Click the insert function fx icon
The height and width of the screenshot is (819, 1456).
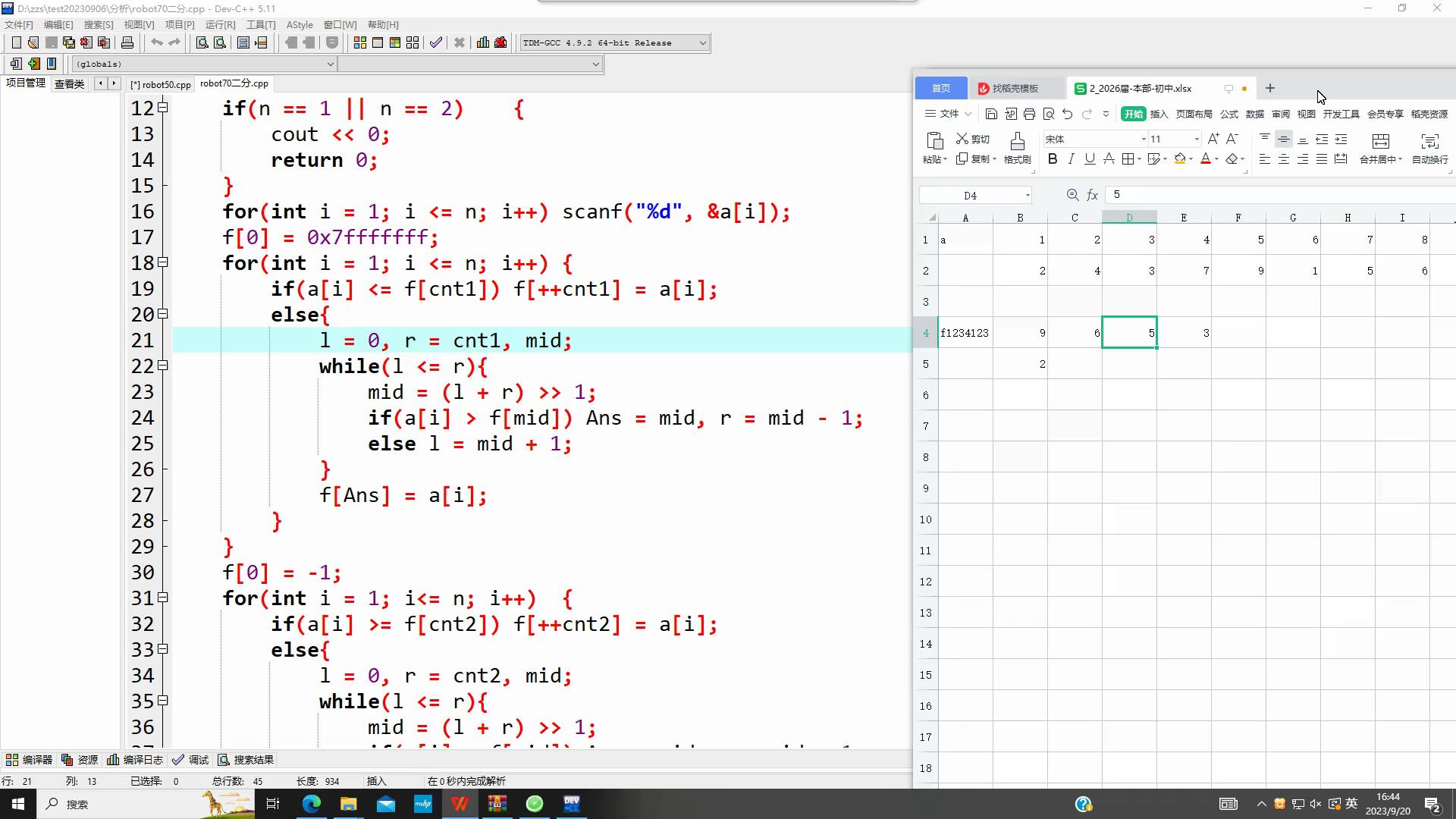pyautogui.click(x=1092, y=196)
